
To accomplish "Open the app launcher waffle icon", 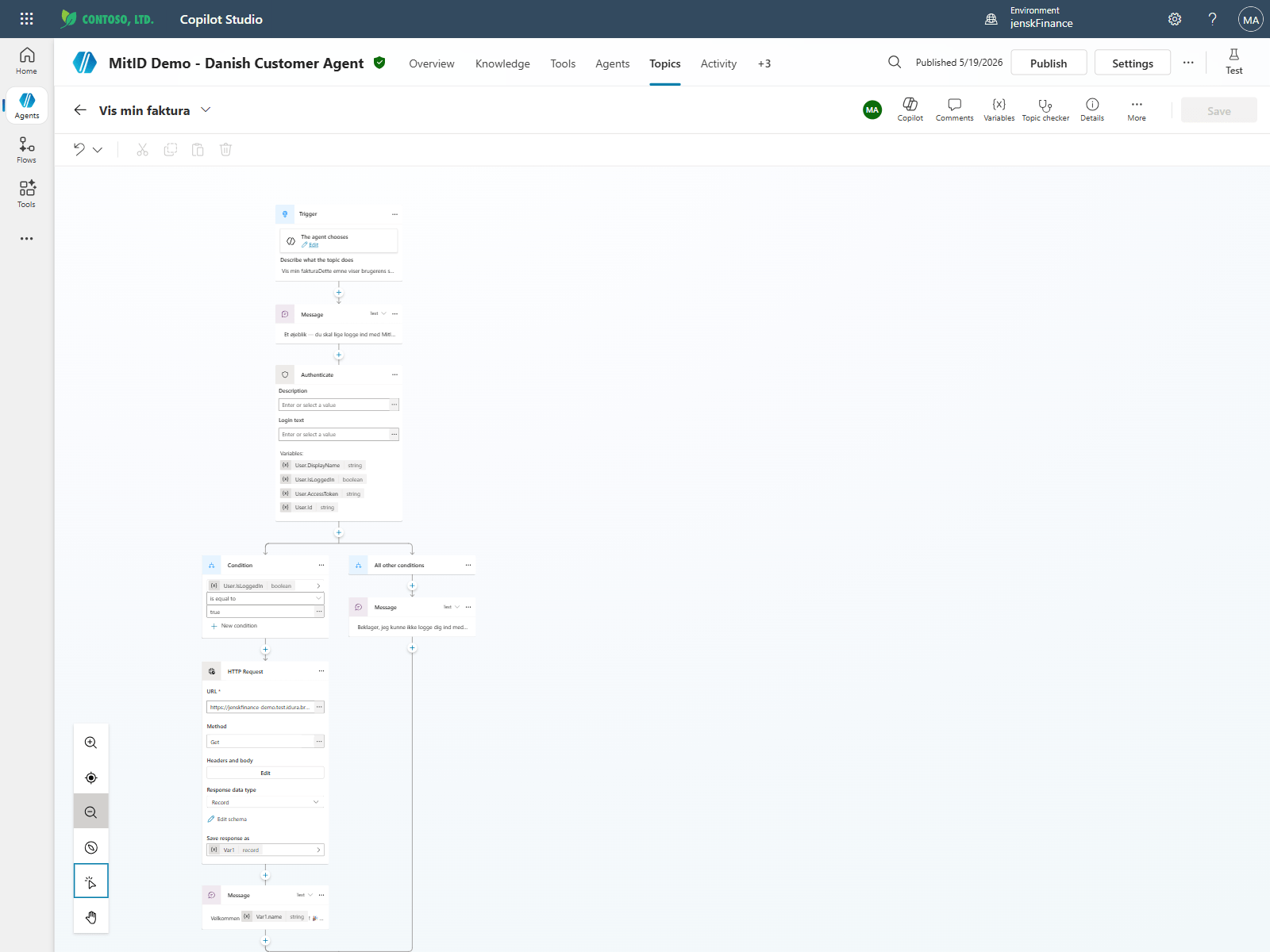I will pyautogui.click(x=26, y=19).
